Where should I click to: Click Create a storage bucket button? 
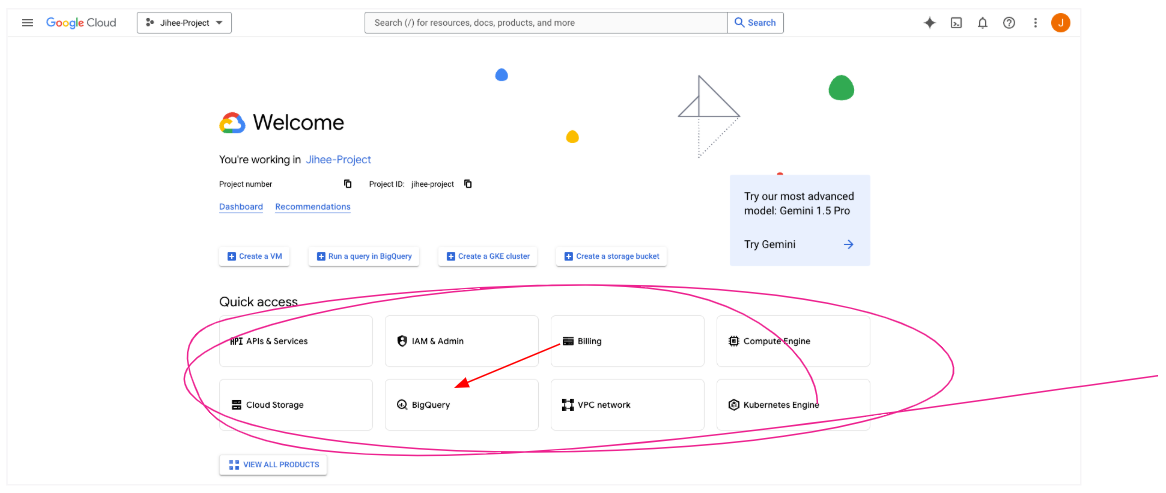[x=611, y=257]
